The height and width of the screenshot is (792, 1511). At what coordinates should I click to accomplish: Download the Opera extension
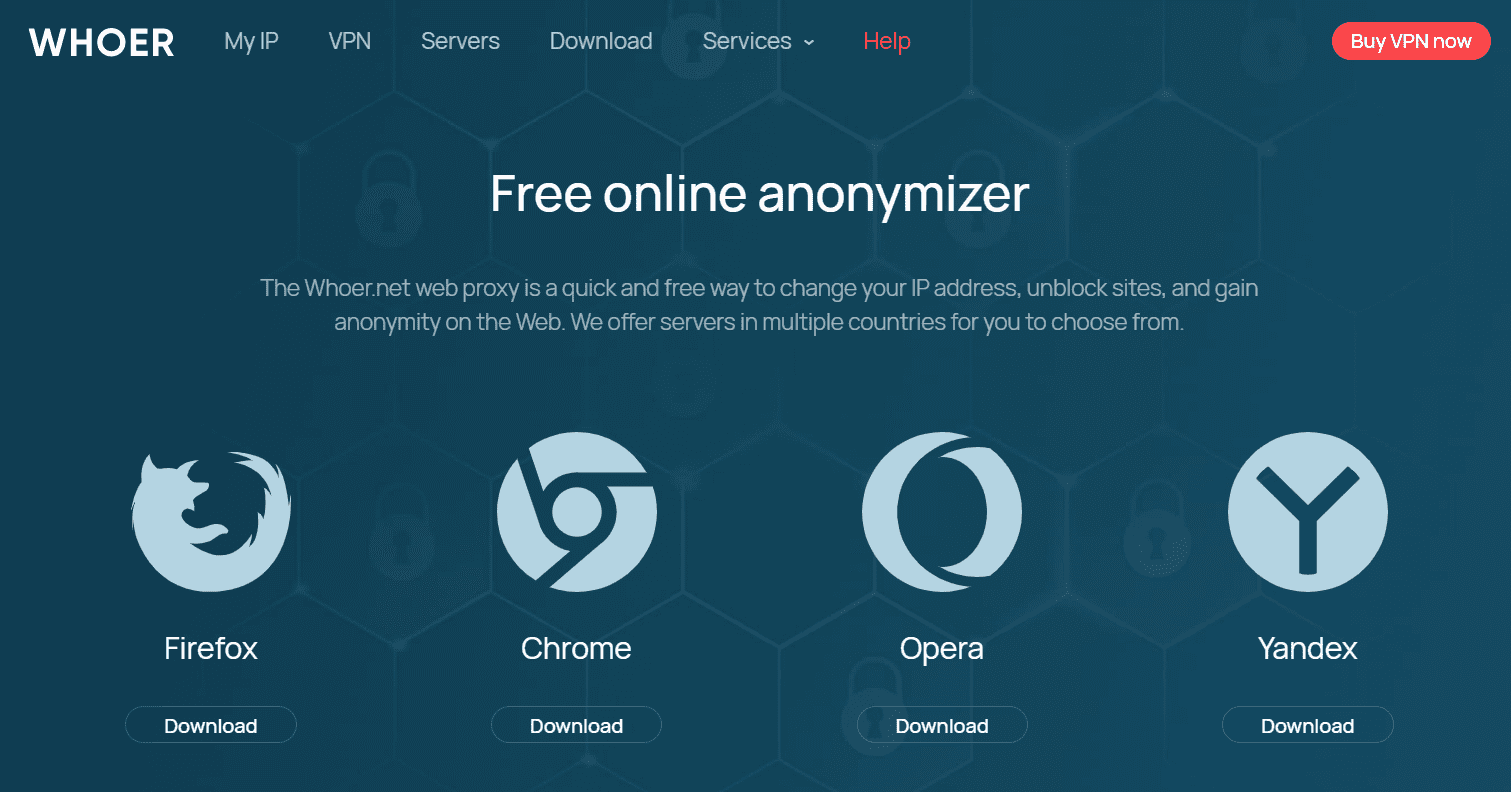(942, 725)
